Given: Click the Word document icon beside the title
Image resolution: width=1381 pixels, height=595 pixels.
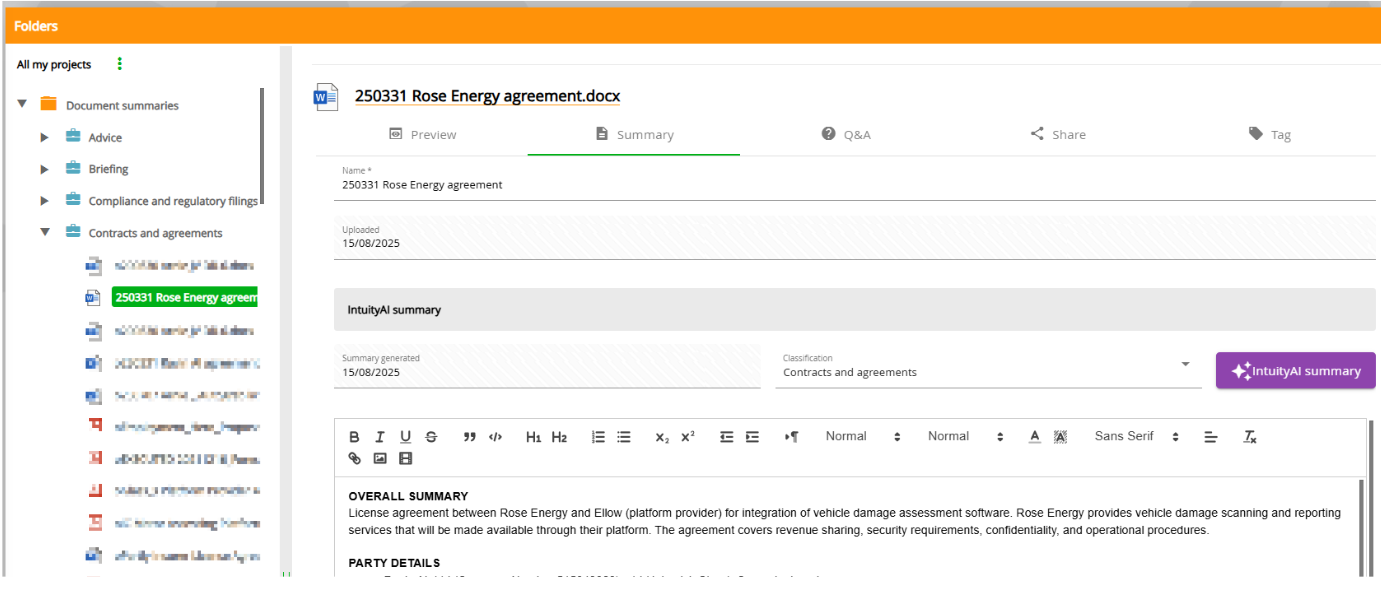Looking at the screenshot, I should click(x=326, y=96).
